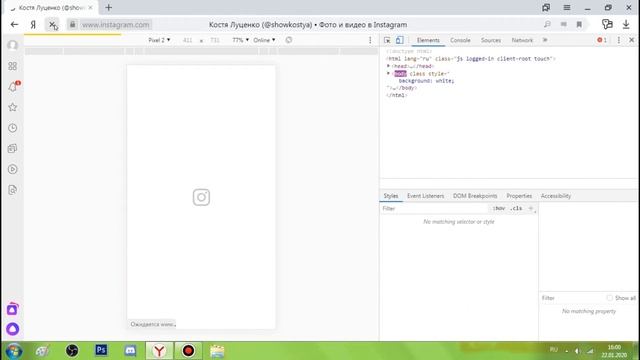Screen dimensions: 640x360
Task: Open history clock in sidebar
Action: [x=13, y=128]
